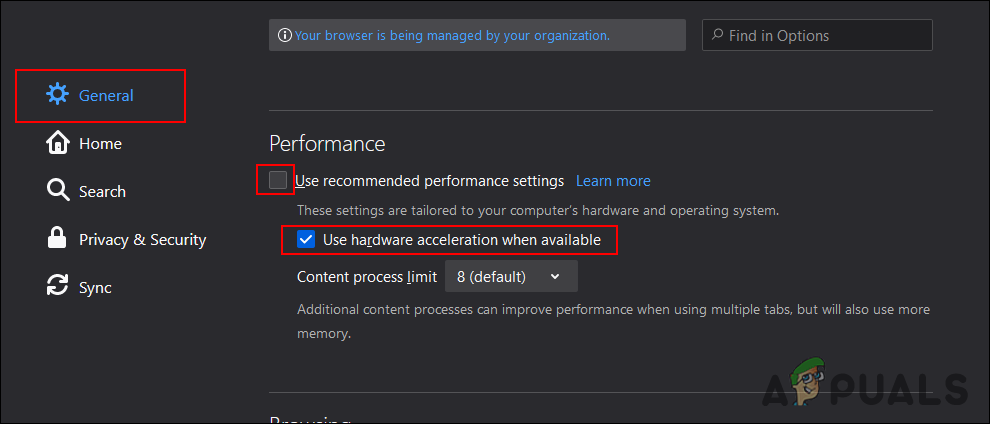Viewport: 990px width, 424px height.
Task: Click the Home house icon
Action: coord(58,143)
